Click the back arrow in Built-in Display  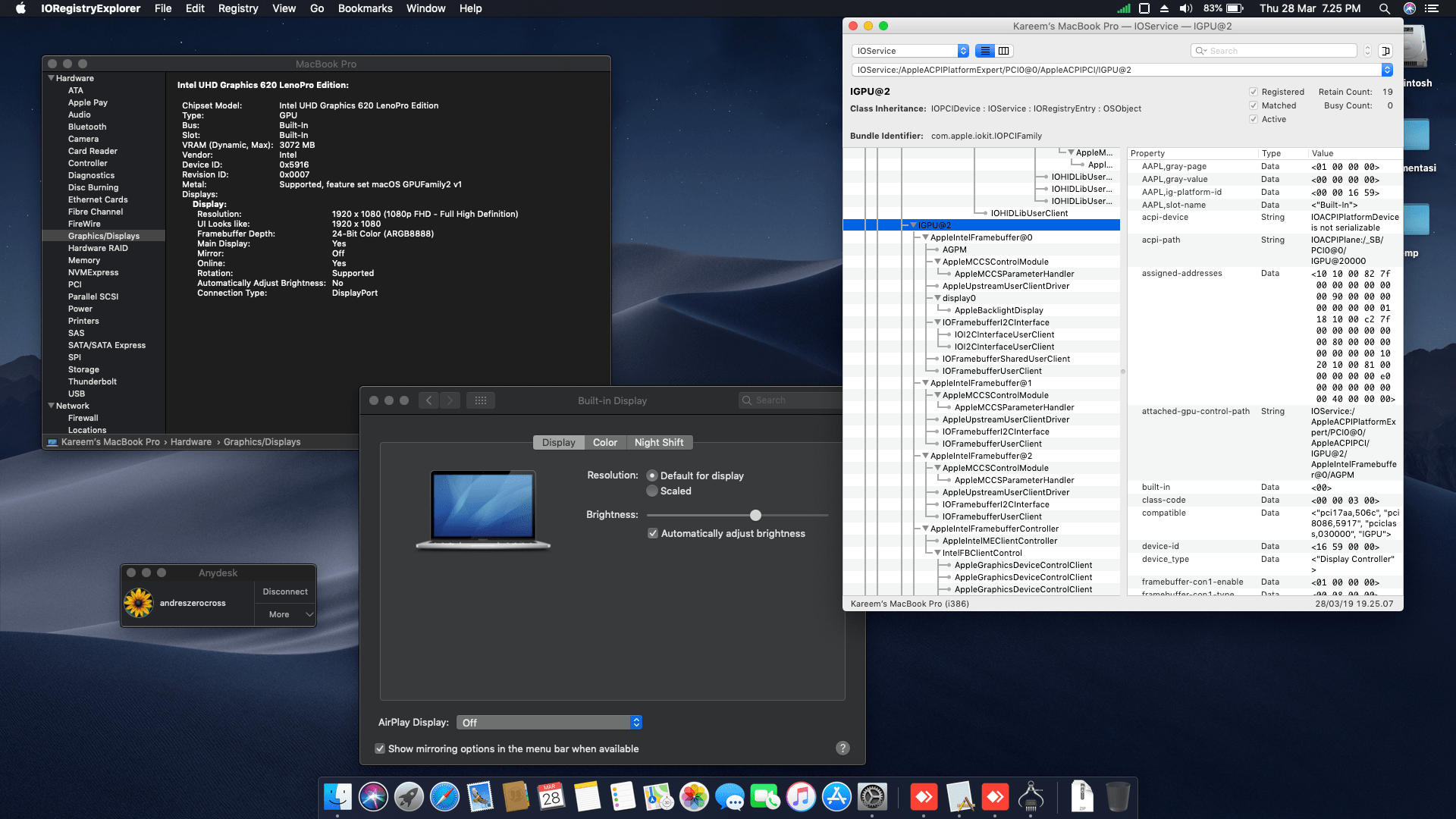click(428, 400)
